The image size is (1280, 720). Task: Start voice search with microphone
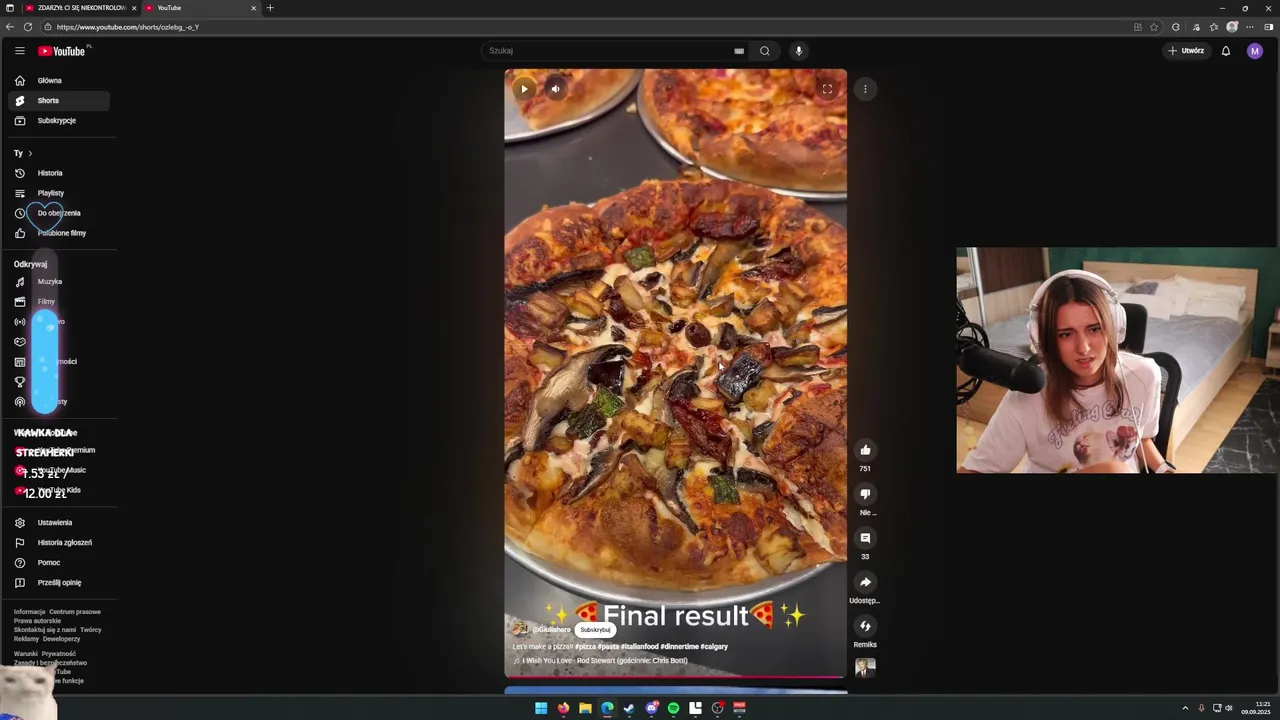[798, 51]
